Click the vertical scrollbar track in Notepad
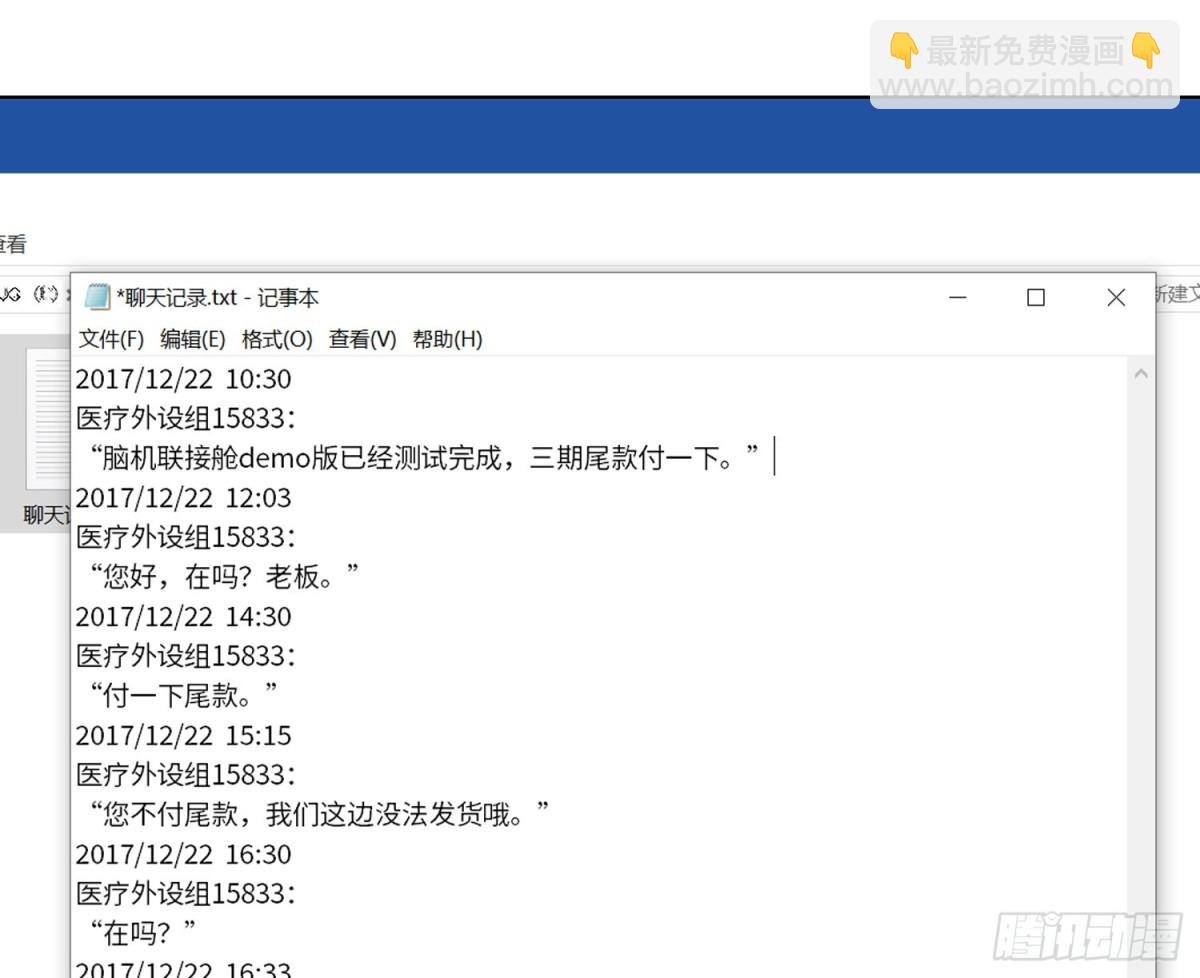Image resolution: width=1200 pixels, height=978 pixels. coord(1141,650)
